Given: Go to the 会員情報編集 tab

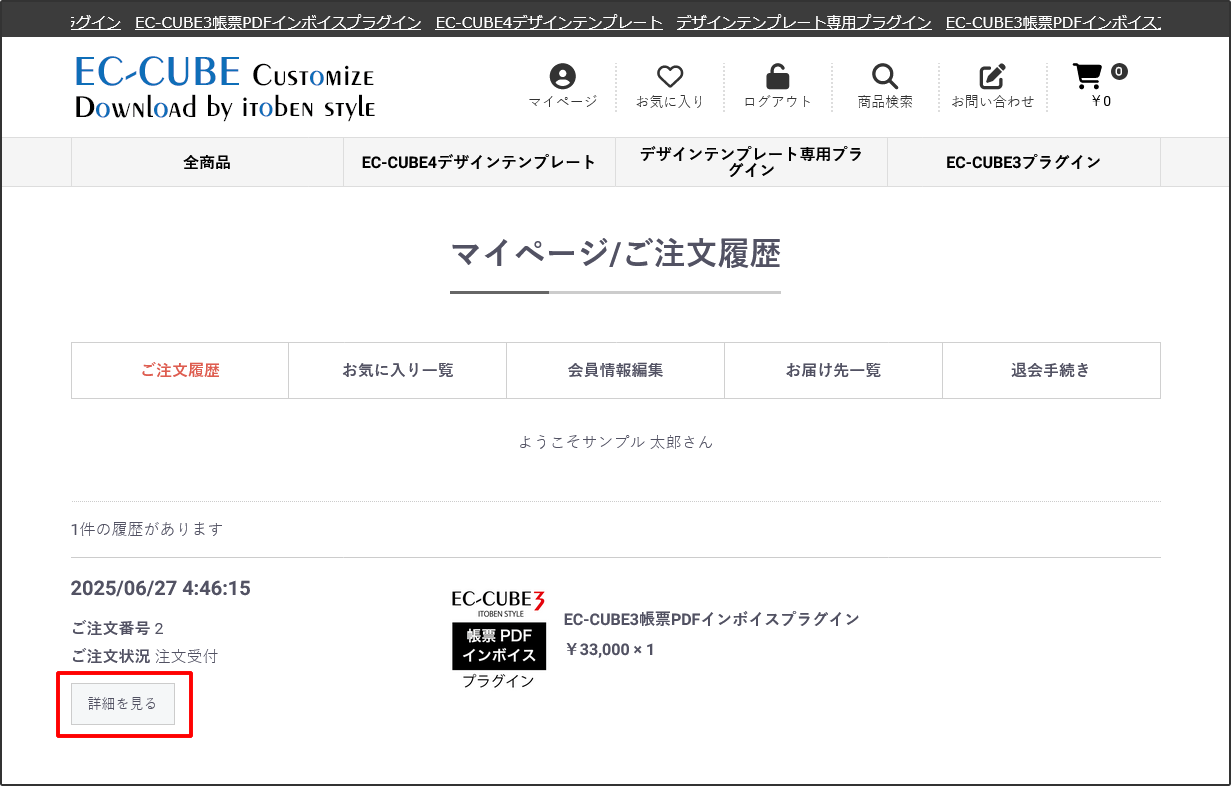Looking at the screenshot, I should (x=616, y=370).
